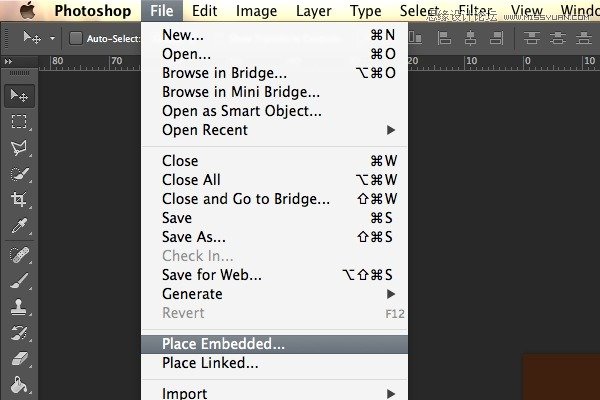600x400 pixels.
Task: Activate the Crop tool
Action: (19, 199)
